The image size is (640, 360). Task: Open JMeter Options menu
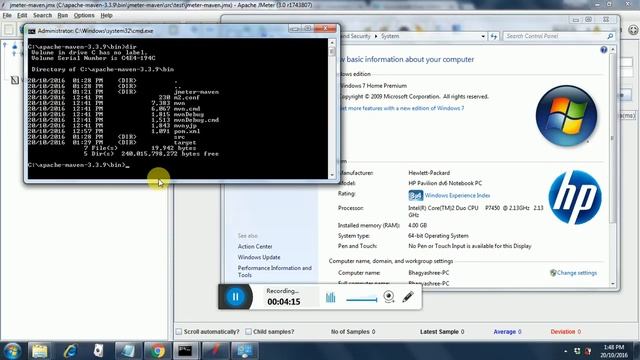pyautogui.click(x=84, y=16)
